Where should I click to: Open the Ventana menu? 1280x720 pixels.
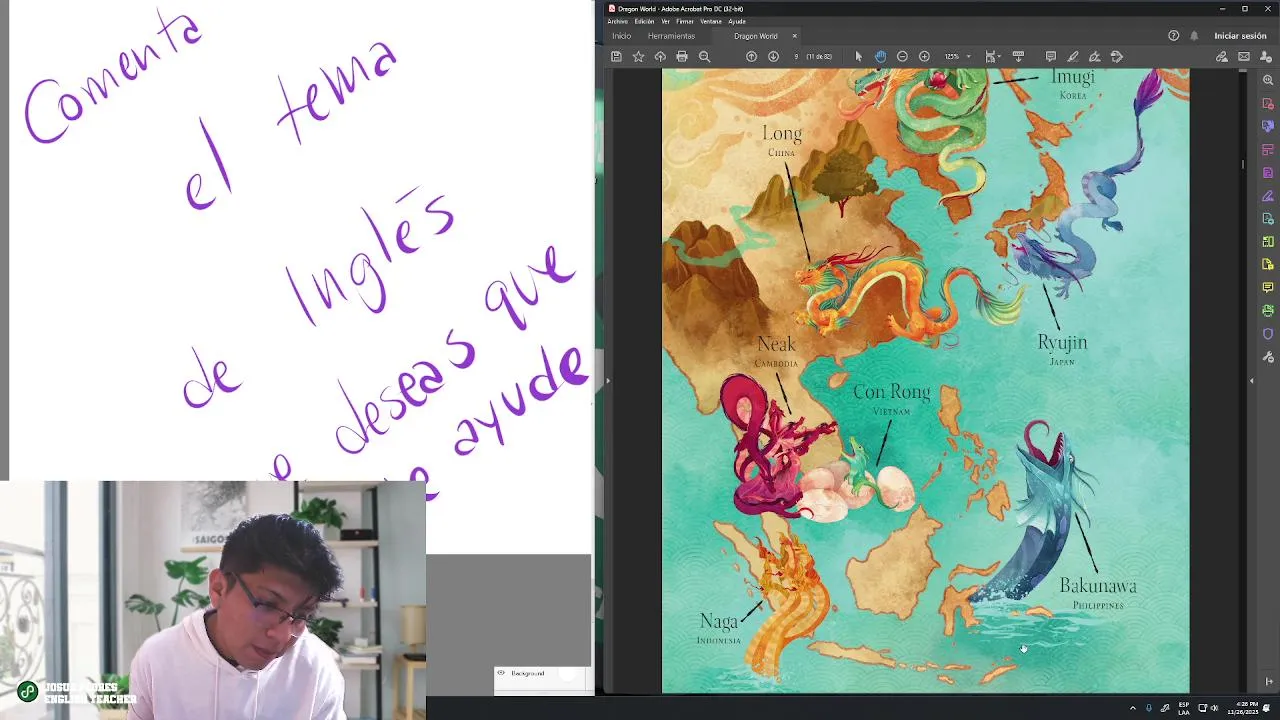(711, 21)
